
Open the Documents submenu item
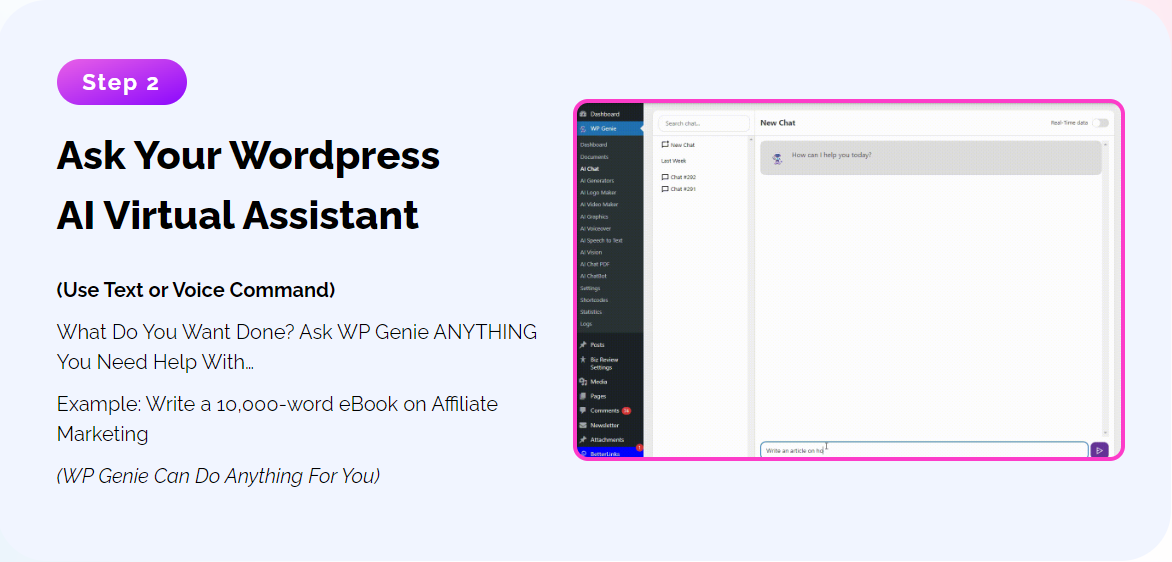[x=594, y=157]
